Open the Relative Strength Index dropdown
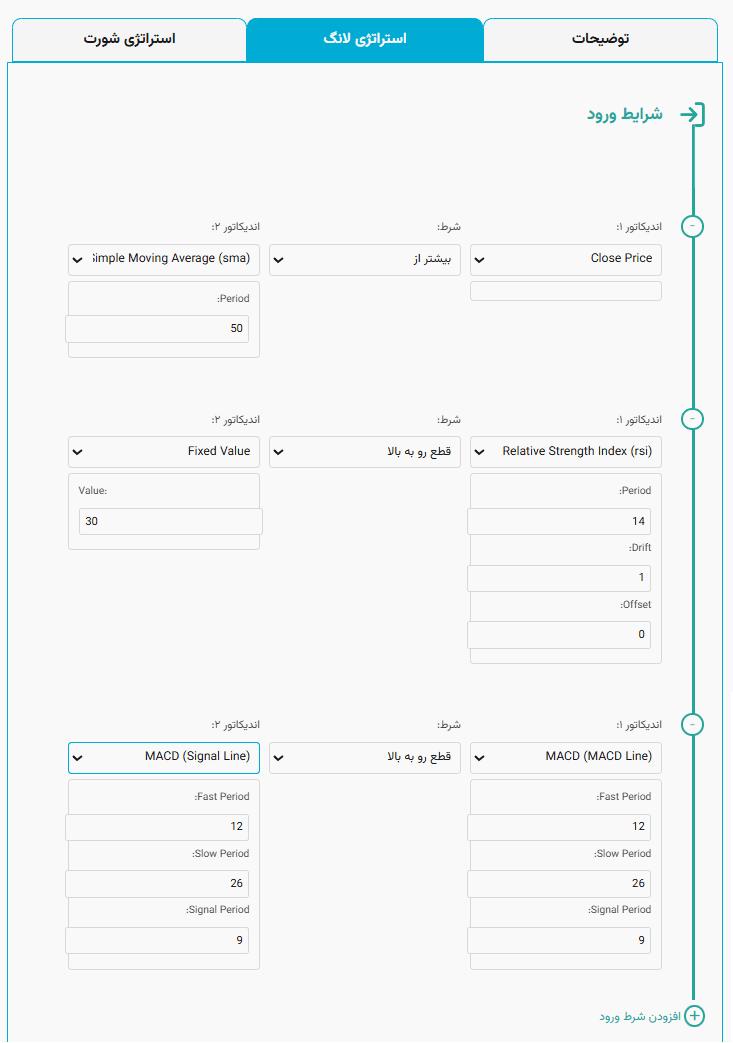The image size is (733, 1043). click(x=565, y=452)
